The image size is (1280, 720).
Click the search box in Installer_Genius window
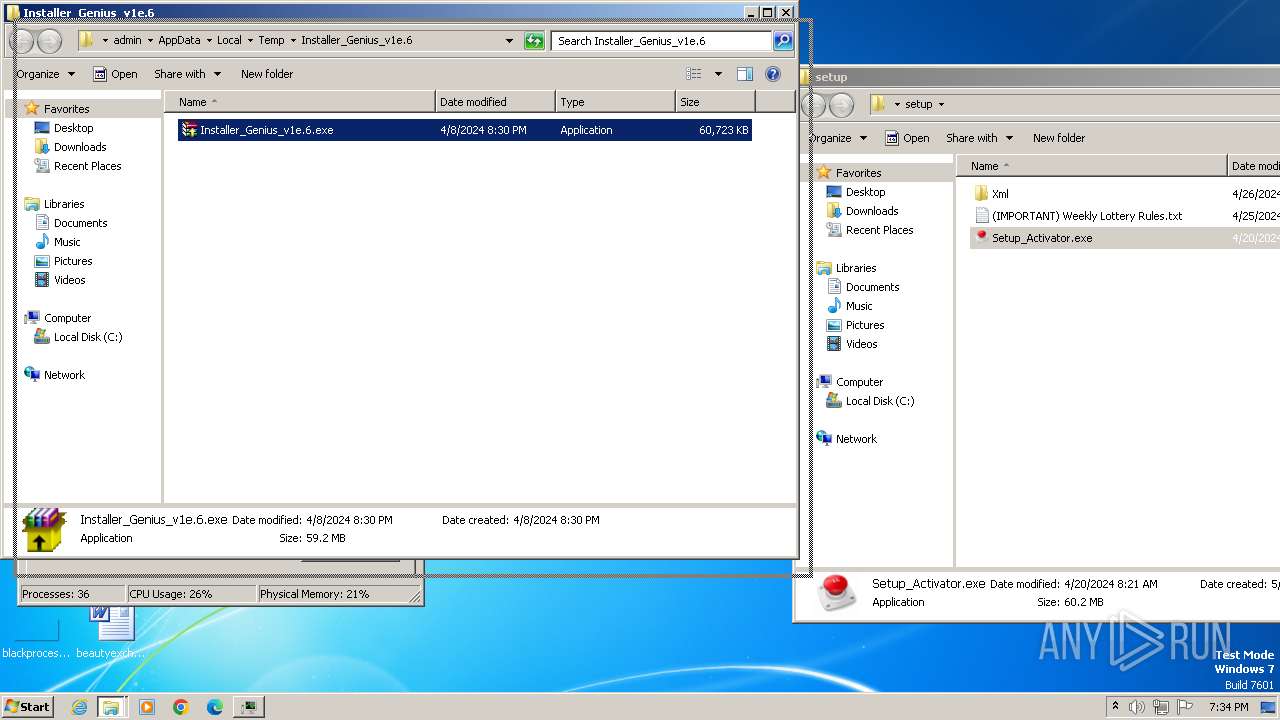660,41
